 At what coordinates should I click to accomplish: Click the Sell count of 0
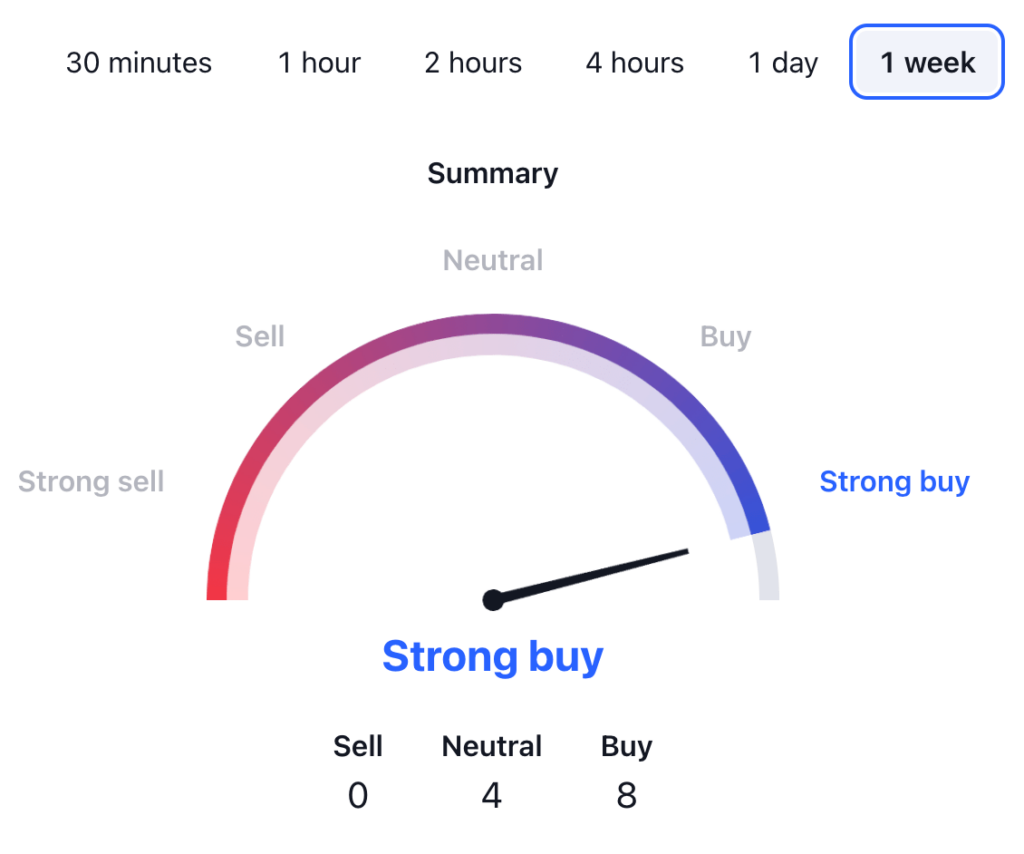coord(358,796)
